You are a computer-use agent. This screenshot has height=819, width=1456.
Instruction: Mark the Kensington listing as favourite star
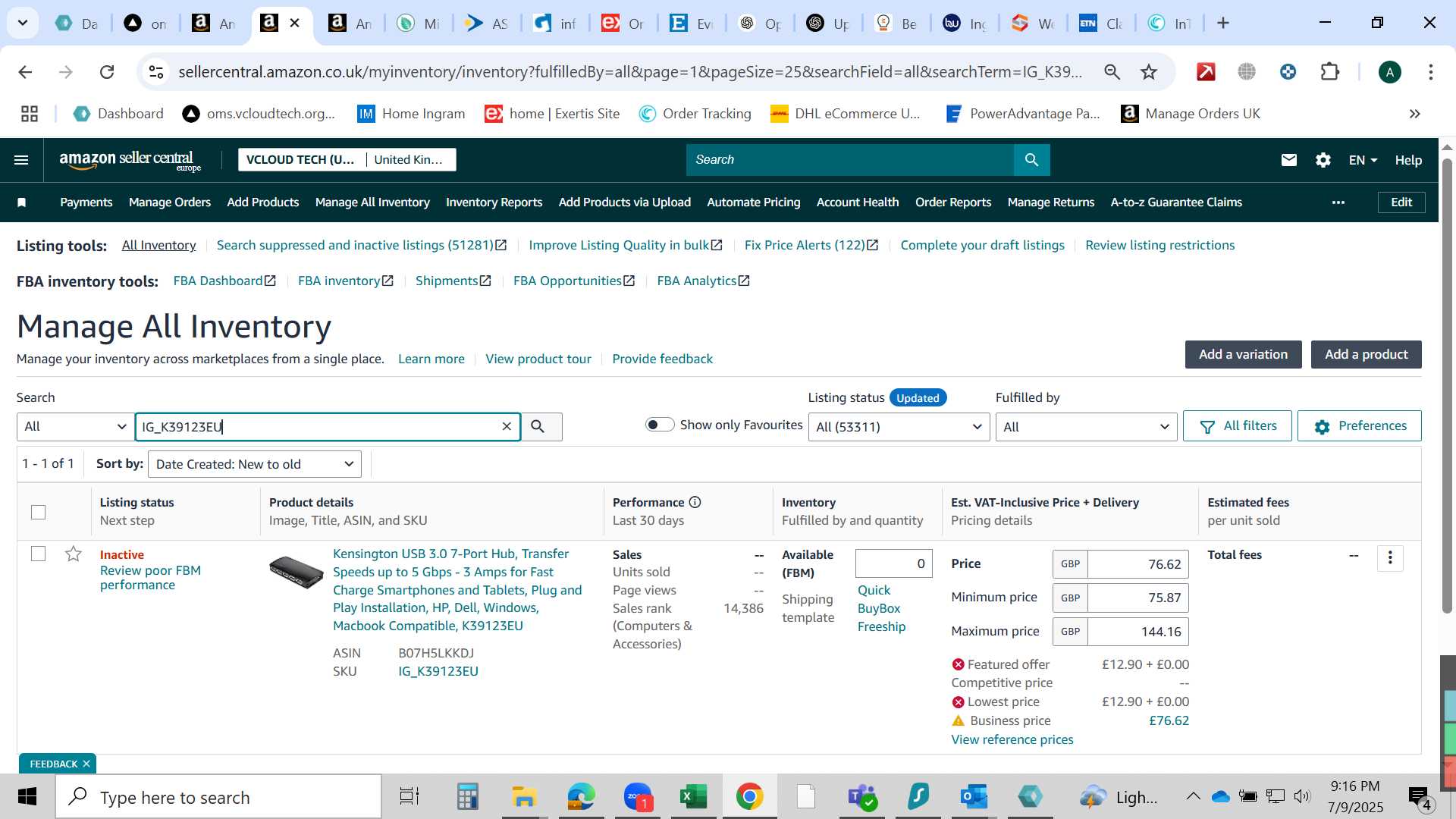click(74, 554)
